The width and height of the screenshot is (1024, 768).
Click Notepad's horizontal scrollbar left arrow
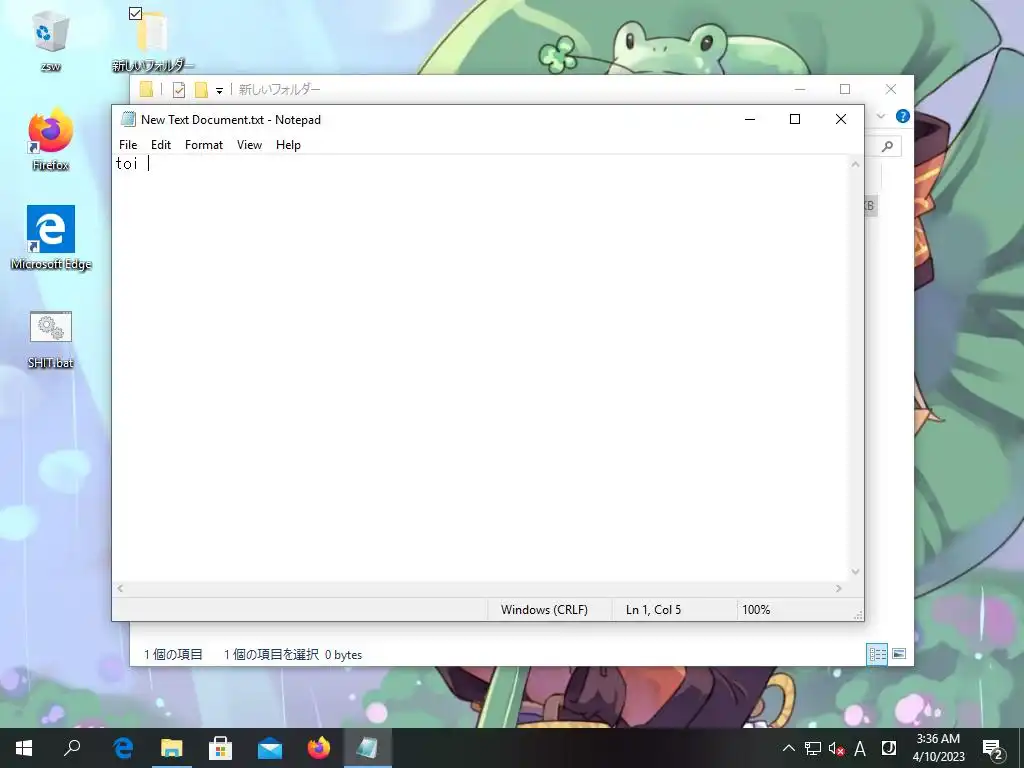point(120,588)
